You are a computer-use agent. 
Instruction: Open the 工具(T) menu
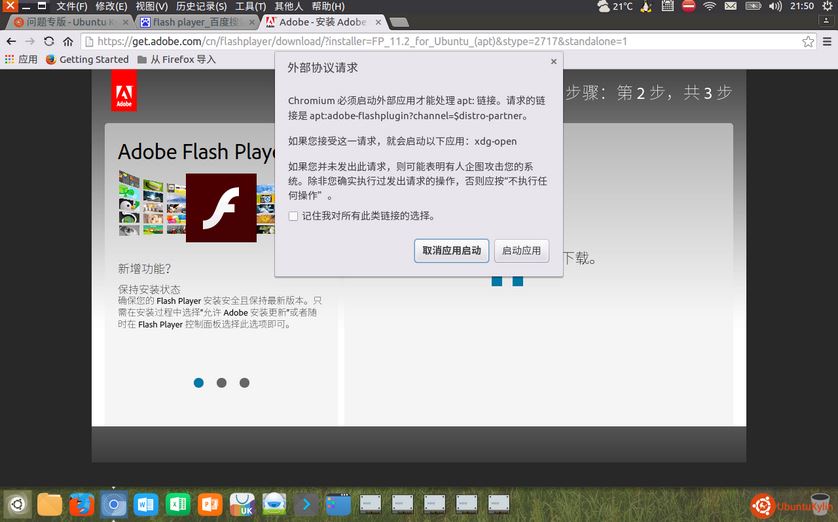pos(251,6)
